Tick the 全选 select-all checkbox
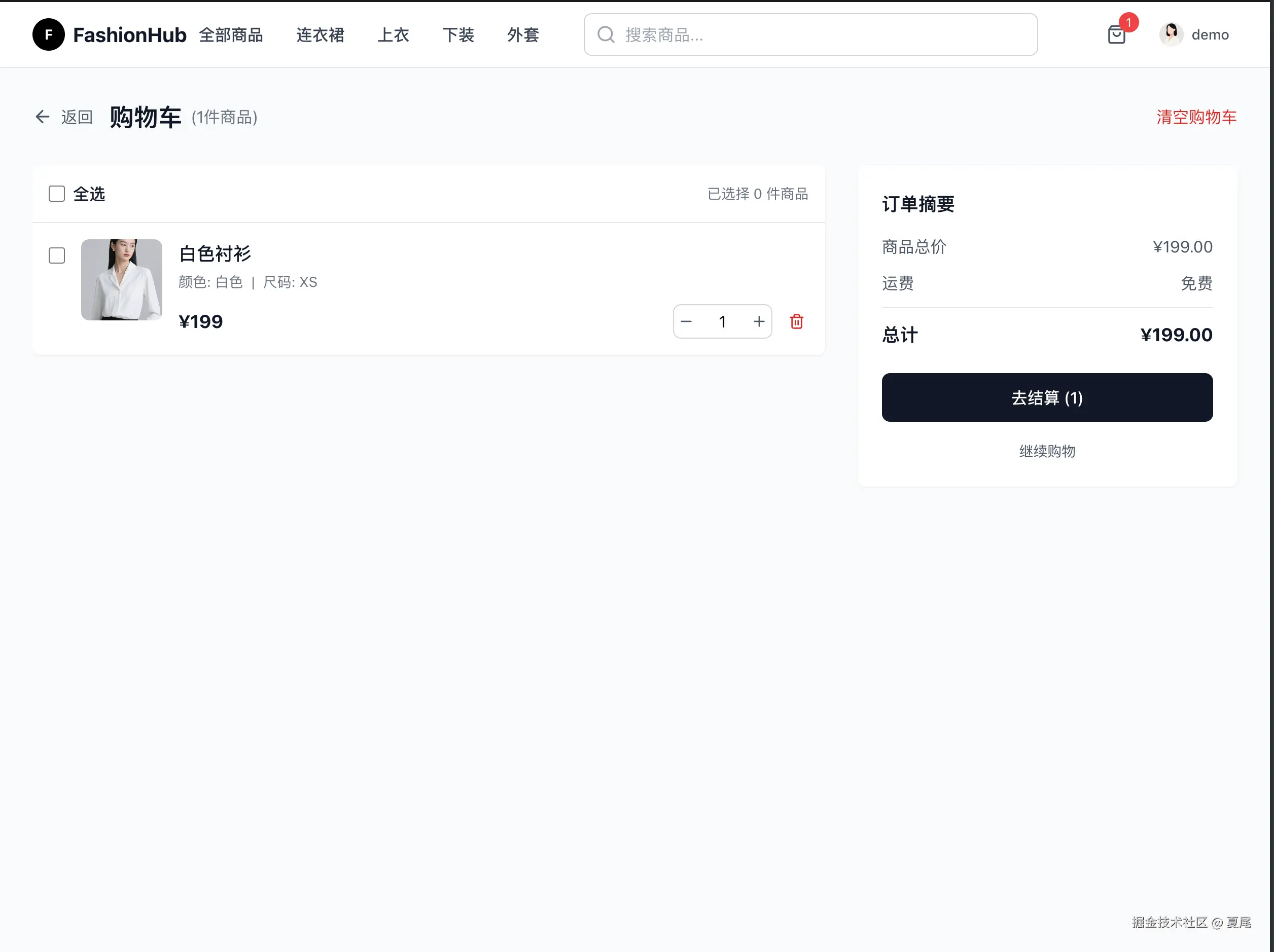Viewport: 1274px width, 952px height. (x=56, y=194)
